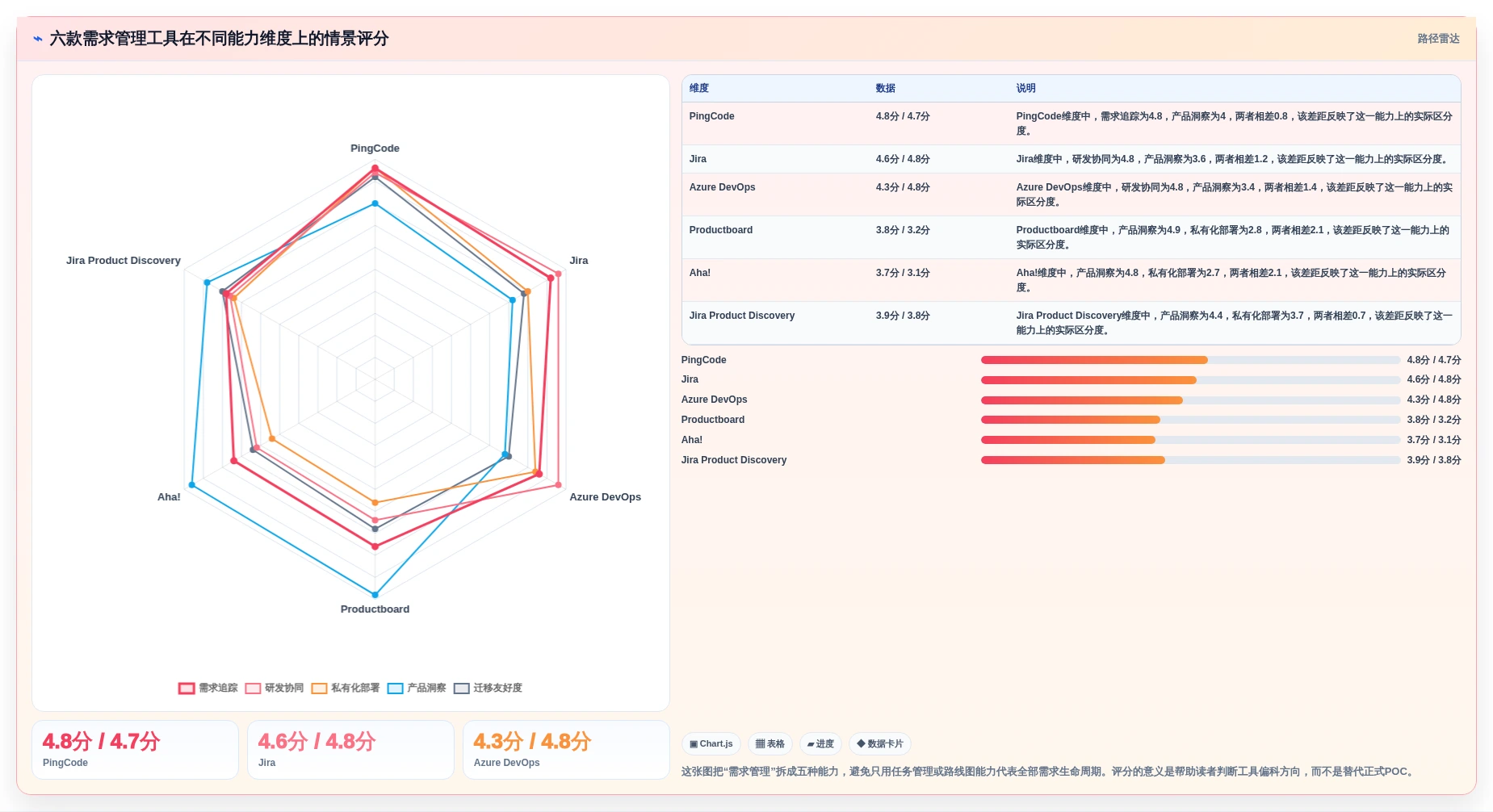
Task: Click the Aha! radar axis label
Action: pyautogui.click(x=169, y=497)
